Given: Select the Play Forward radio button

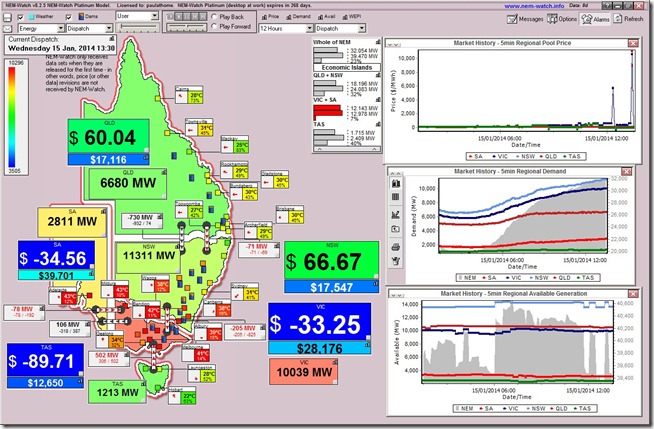Looking at the screenshot, I should pos(214,26).
